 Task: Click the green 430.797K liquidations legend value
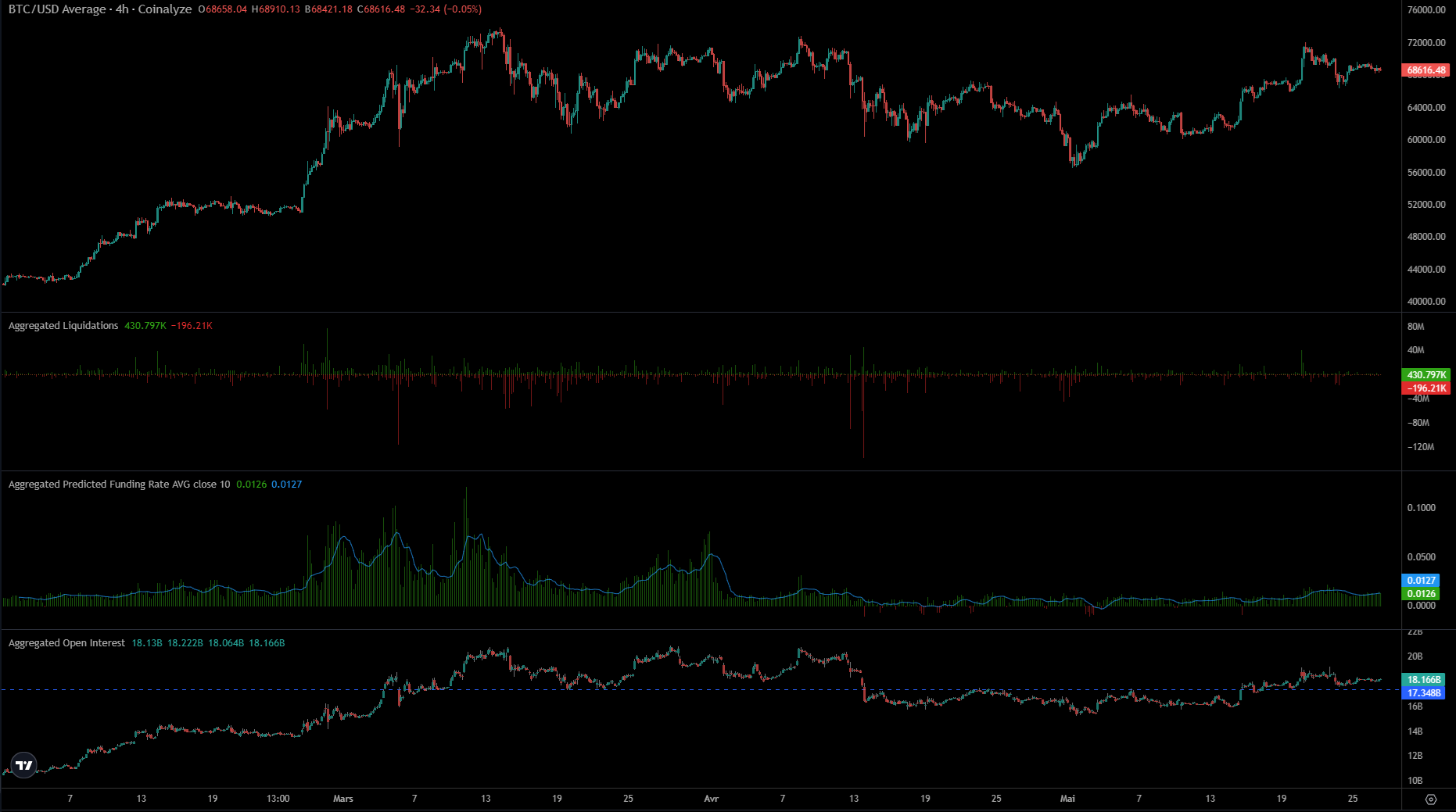tap(145, 326)
